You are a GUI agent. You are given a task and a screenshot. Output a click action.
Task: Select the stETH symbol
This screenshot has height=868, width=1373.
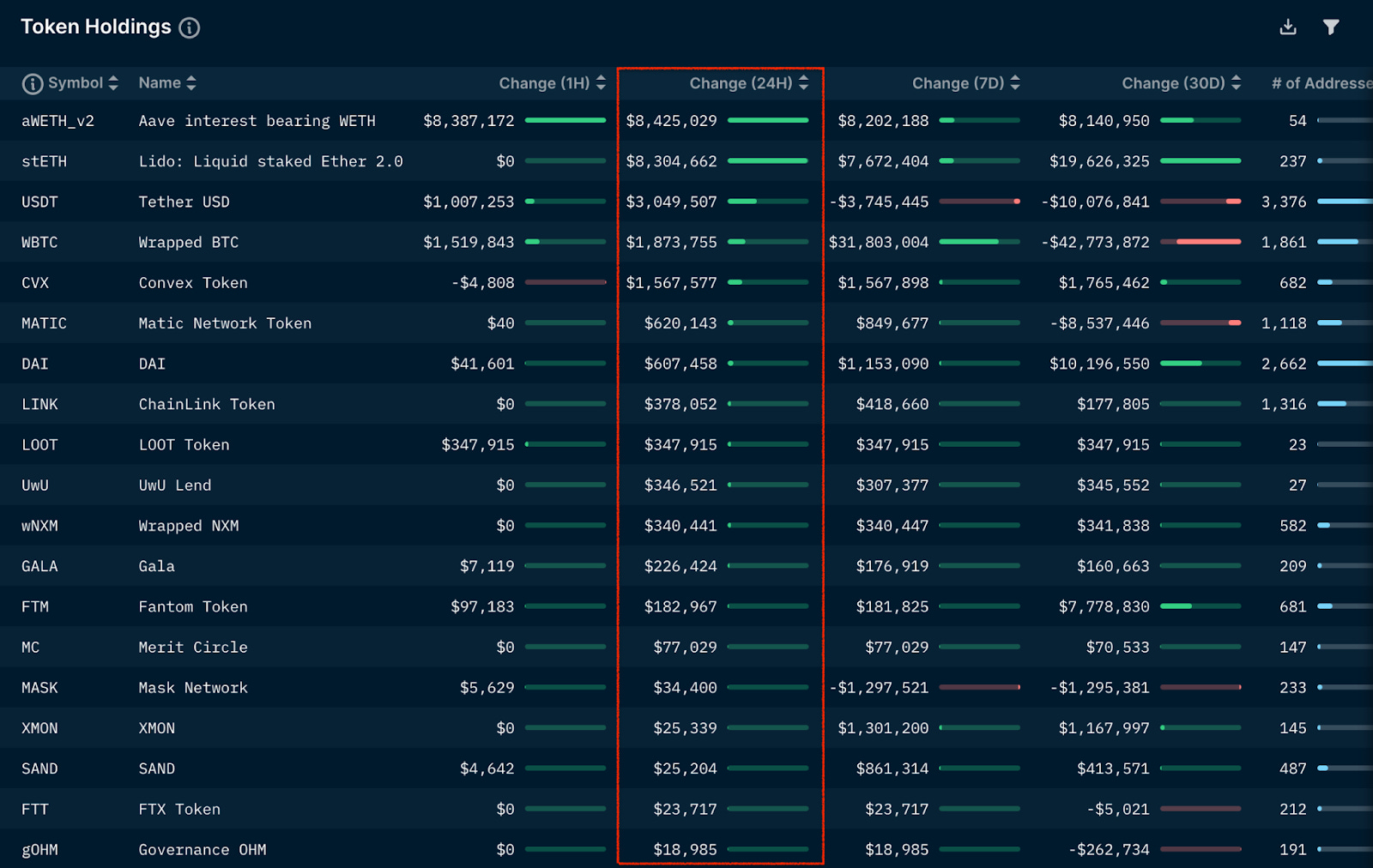44,161
